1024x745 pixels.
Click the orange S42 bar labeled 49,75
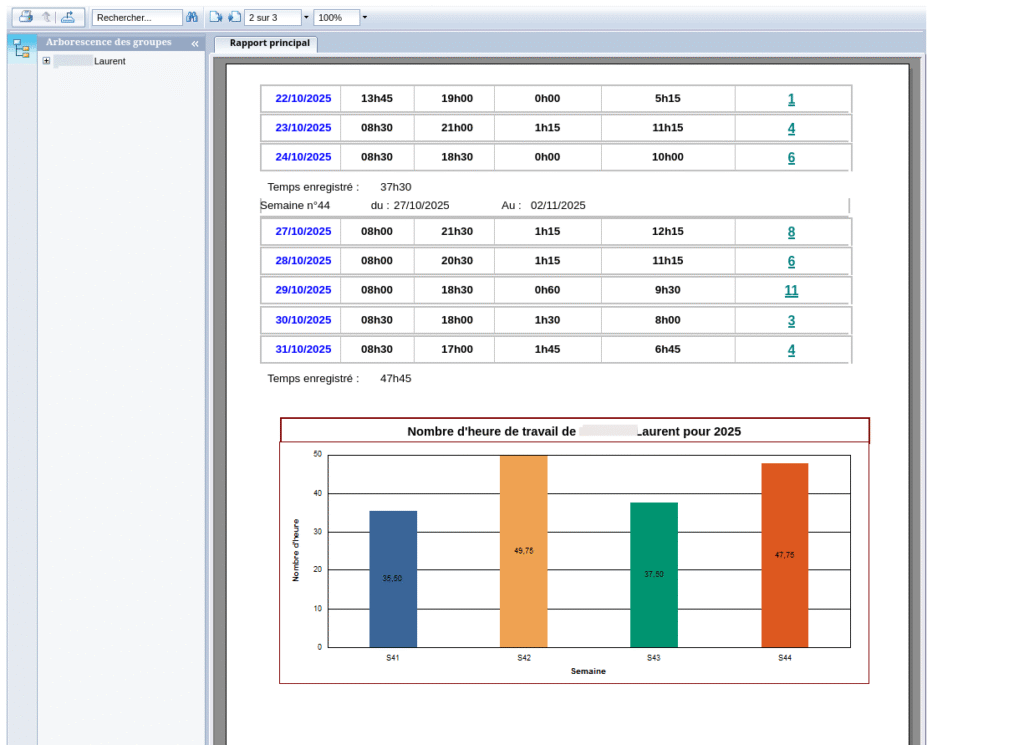tap(524, 552)
